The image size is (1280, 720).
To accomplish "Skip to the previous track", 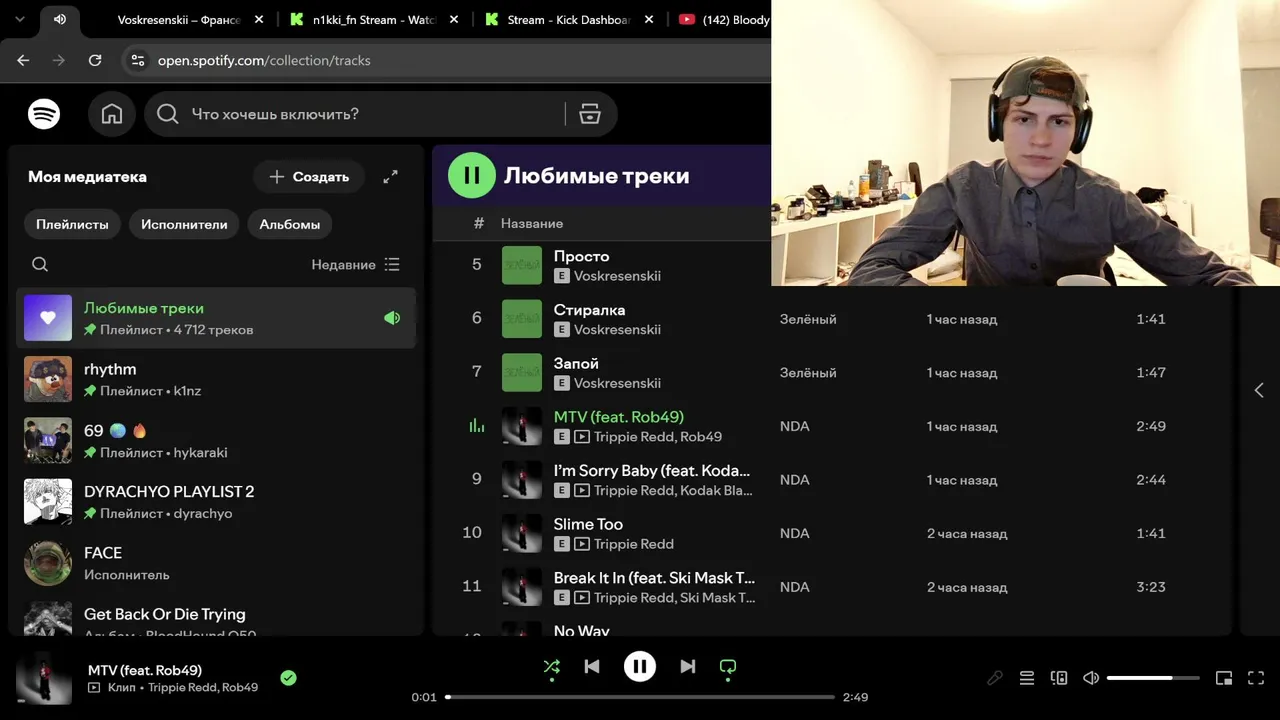I will pyautogui.click(x=592, y=666).
